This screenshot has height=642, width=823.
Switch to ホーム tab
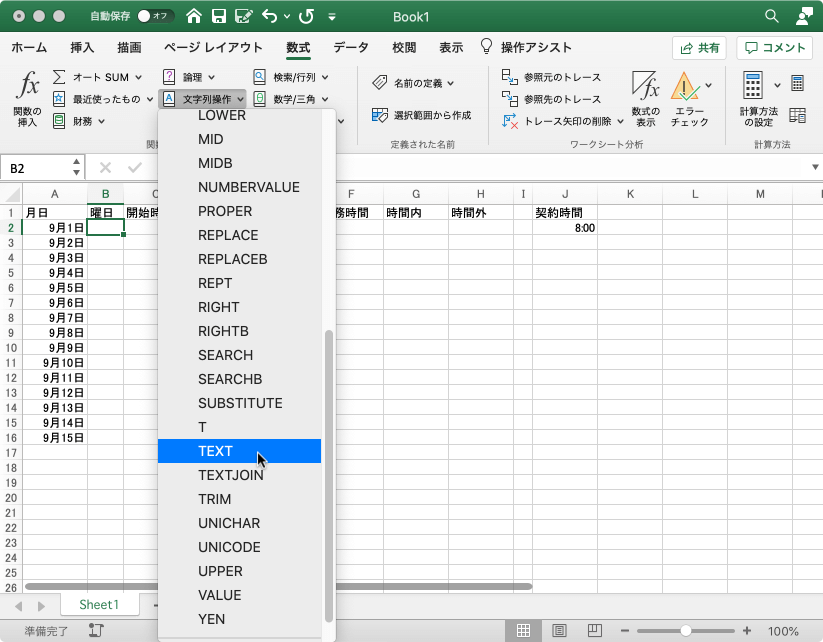coord(29,48)
